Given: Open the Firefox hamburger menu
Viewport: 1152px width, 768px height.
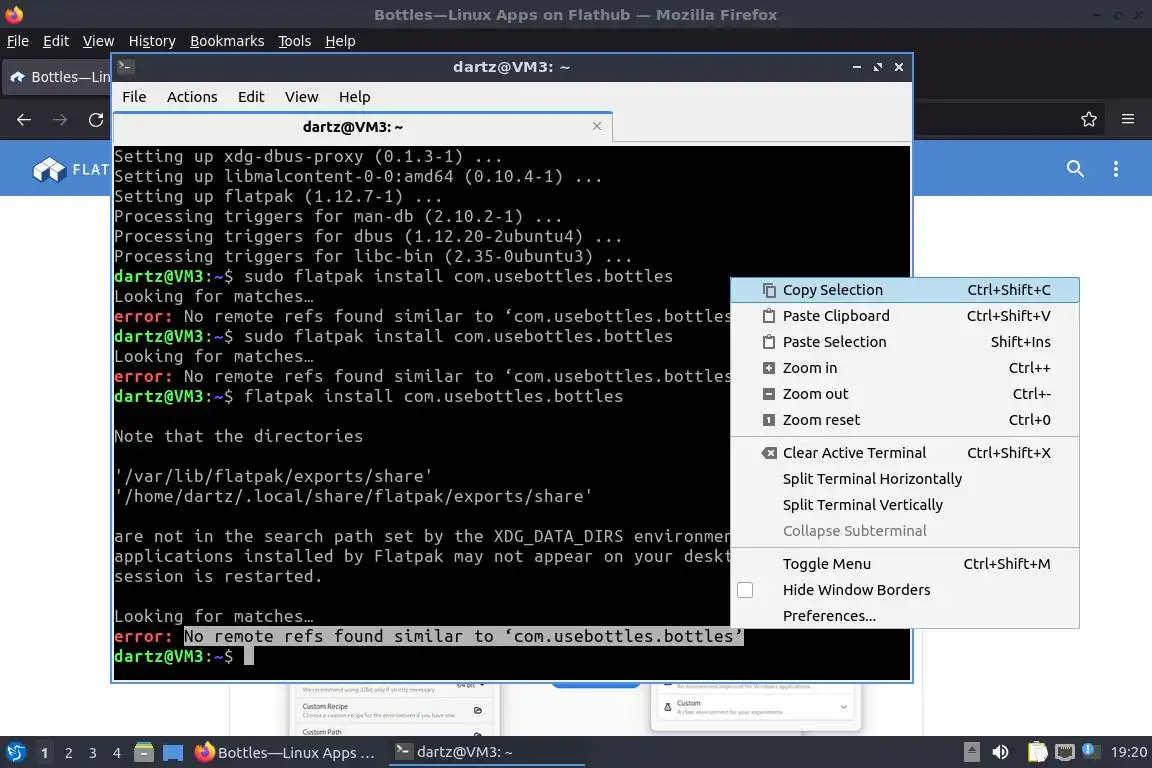Looking at the screenshot, I should [1128, 119].
